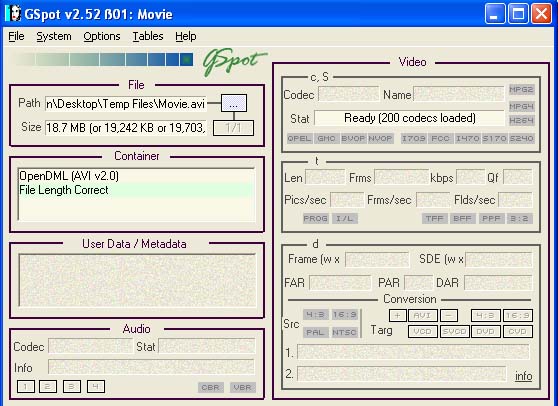The width and height of the screenshot is (558, 406).
Task: Click the Targ 4:3 button
Action: coord(486,315)
